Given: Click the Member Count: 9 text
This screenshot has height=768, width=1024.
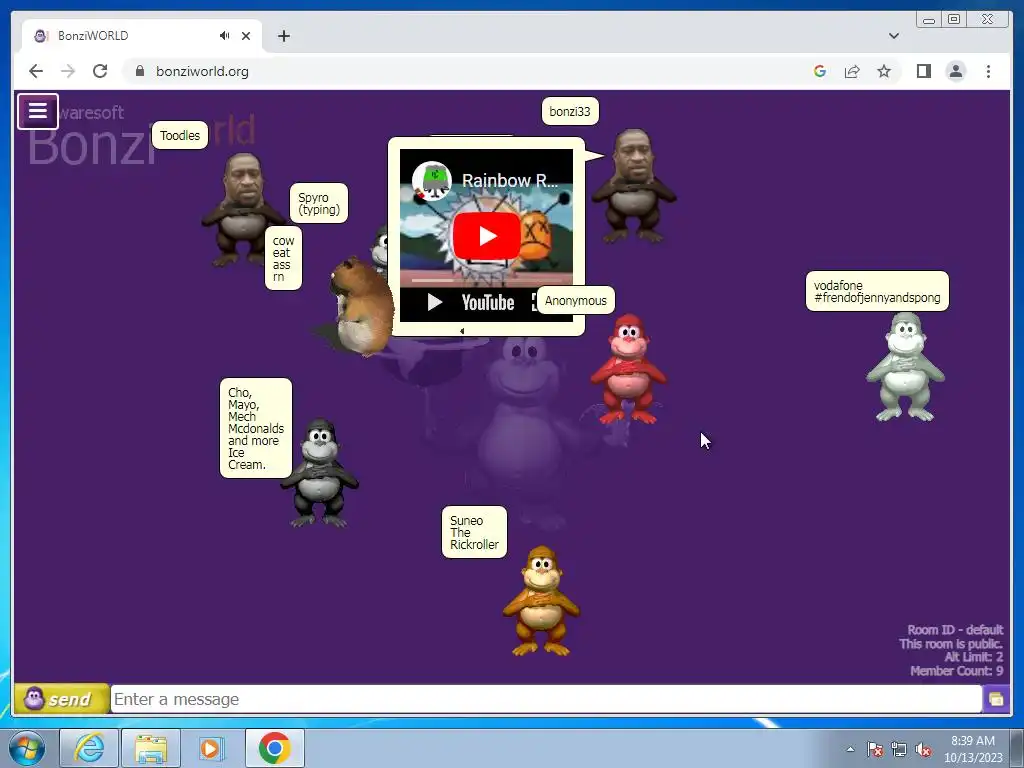Looking at the screenshot, I should click(x=956, y=671).
